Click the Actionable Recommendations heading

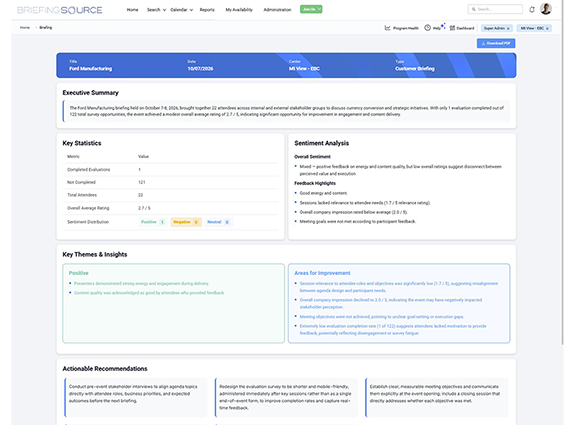tap(105, 369)
